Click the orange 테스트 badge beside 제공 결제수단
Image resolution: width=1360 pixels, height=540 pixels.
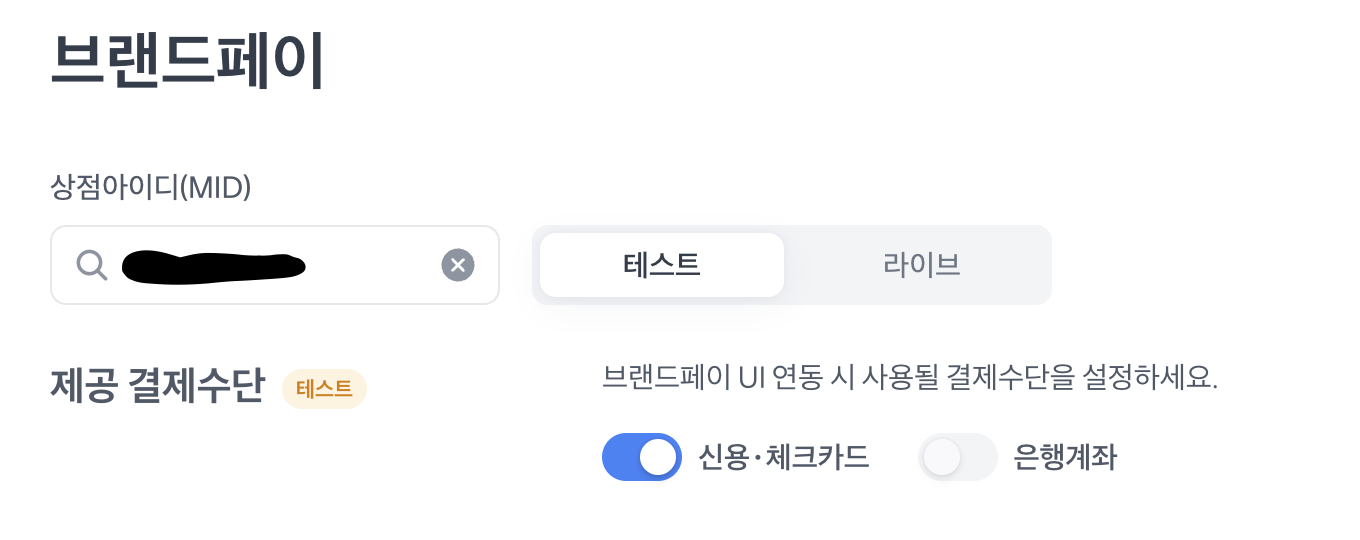pos(325,389)
